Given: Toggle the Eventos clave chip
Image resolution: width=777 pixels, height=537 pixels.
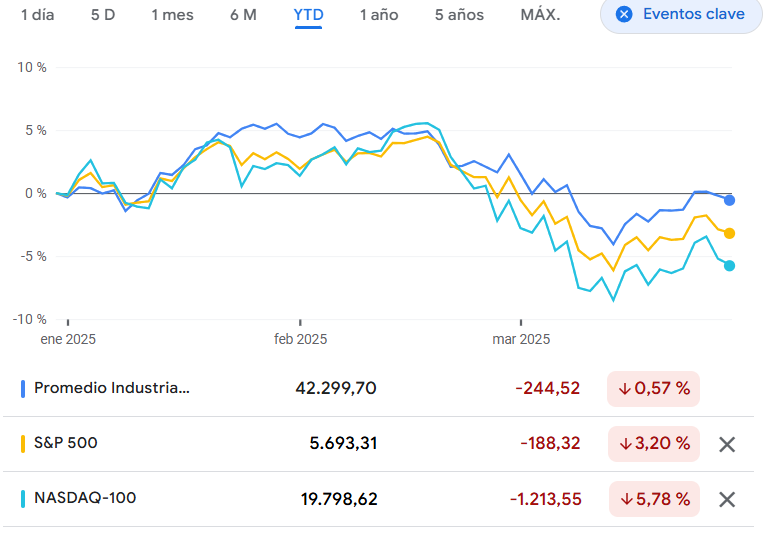Looking at the screenshot, I should point(681,15).
